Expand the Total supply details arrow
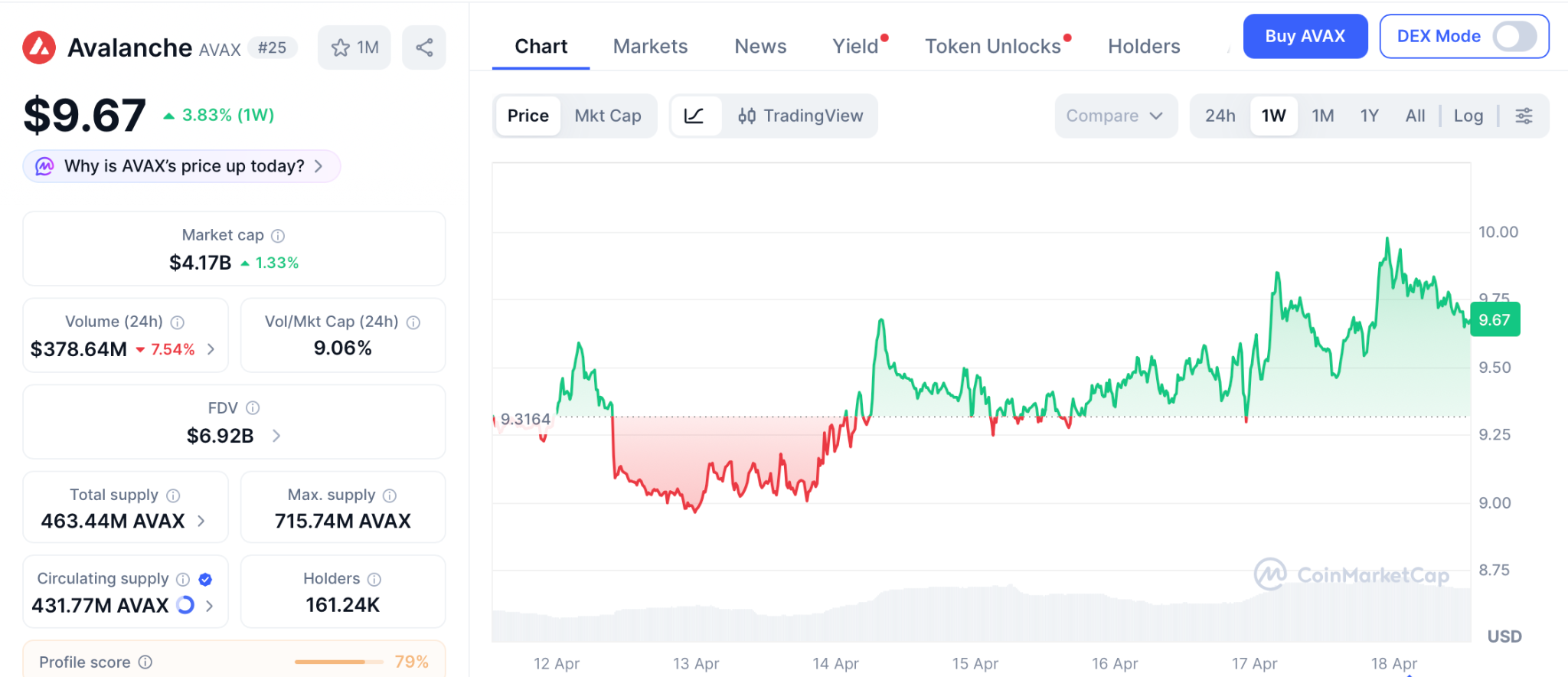Viewport: 1568px width, 677px height. [201, 521]
